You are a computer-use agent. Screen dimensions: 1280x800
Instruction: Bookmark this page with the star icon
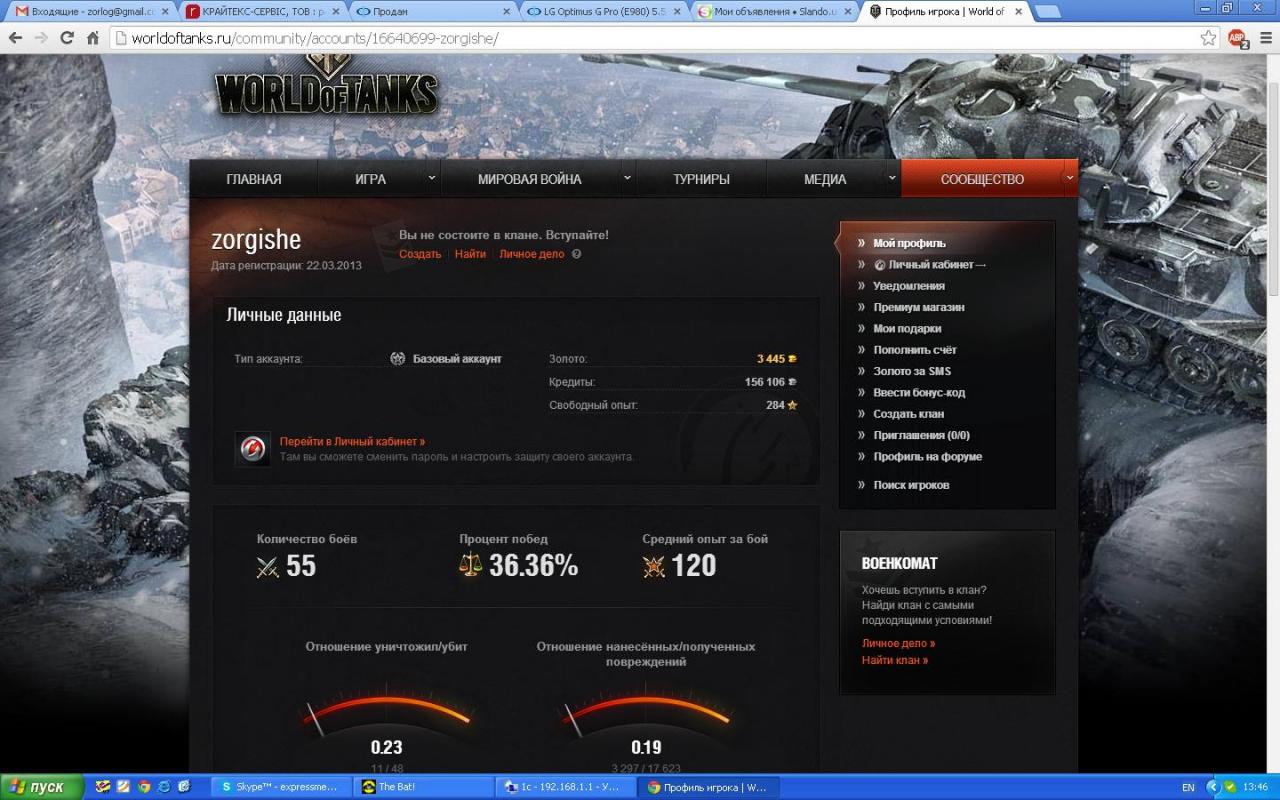coord(1208,38)
